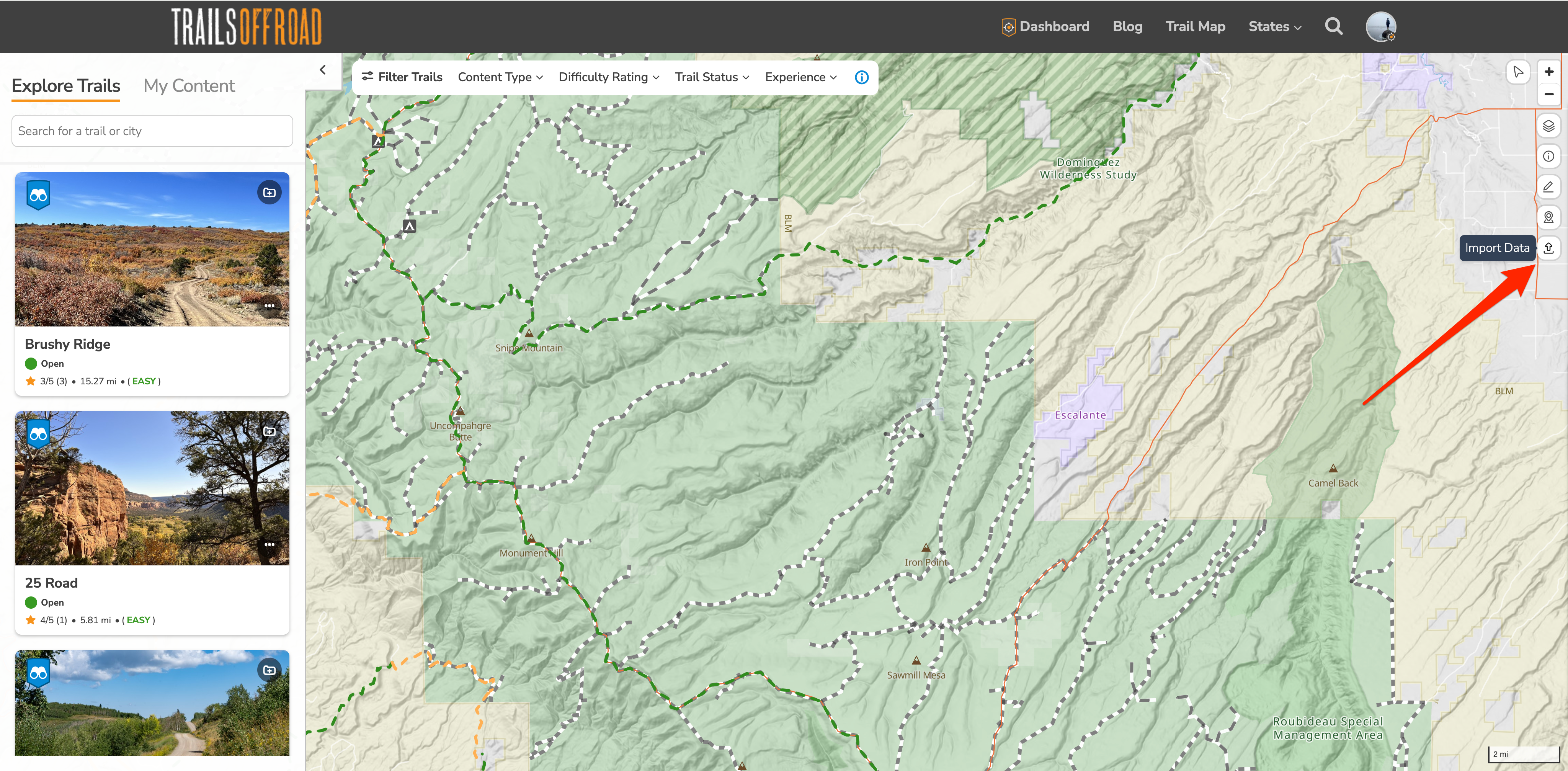Switch to the My Content tab
Viewport: 1568px width, 771px height.
[189, 86]
